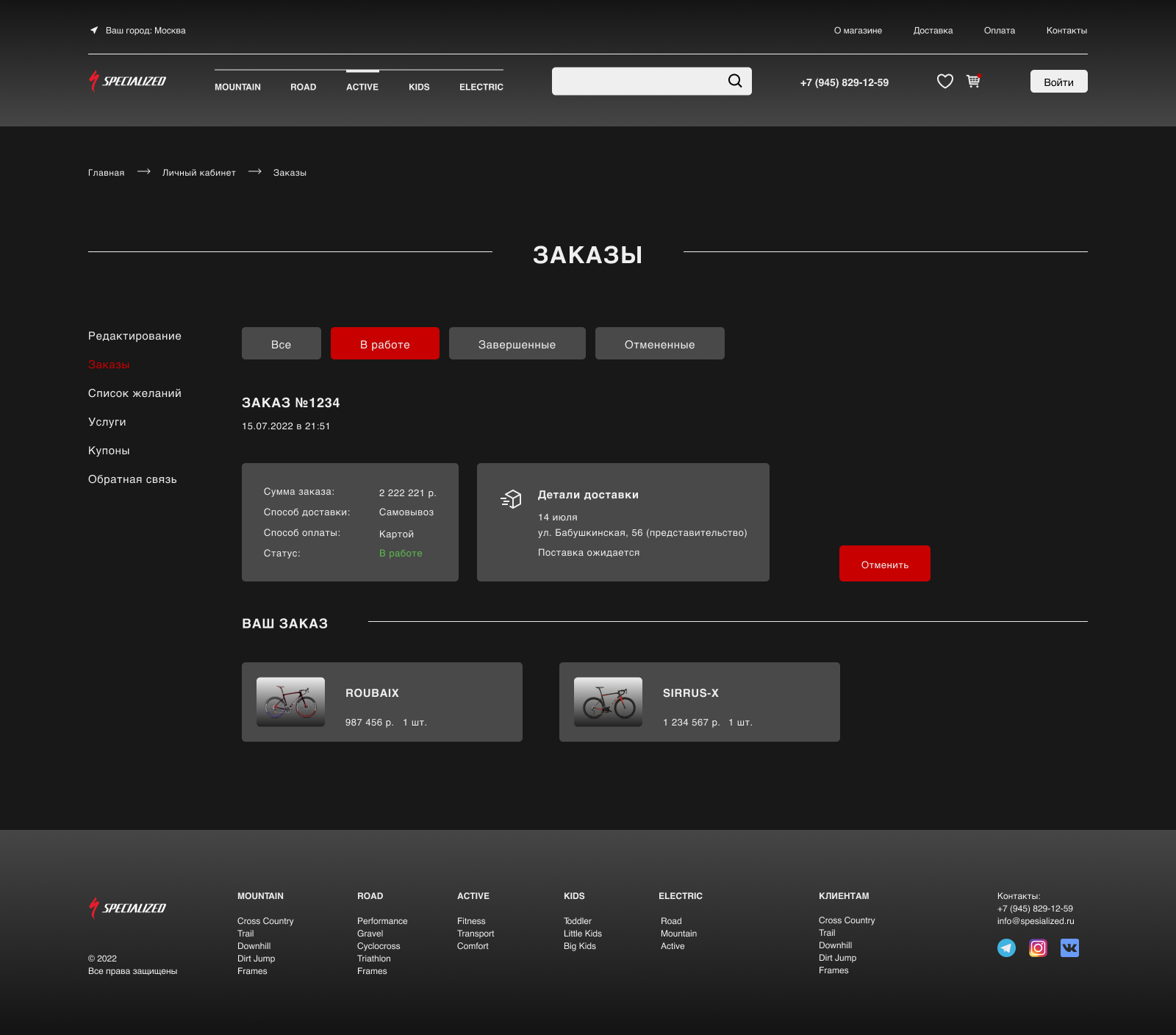Click the ул. Бабушкинская, 56 delivery address
The height and width of the screenshot is (1035, 1176).
642,533
